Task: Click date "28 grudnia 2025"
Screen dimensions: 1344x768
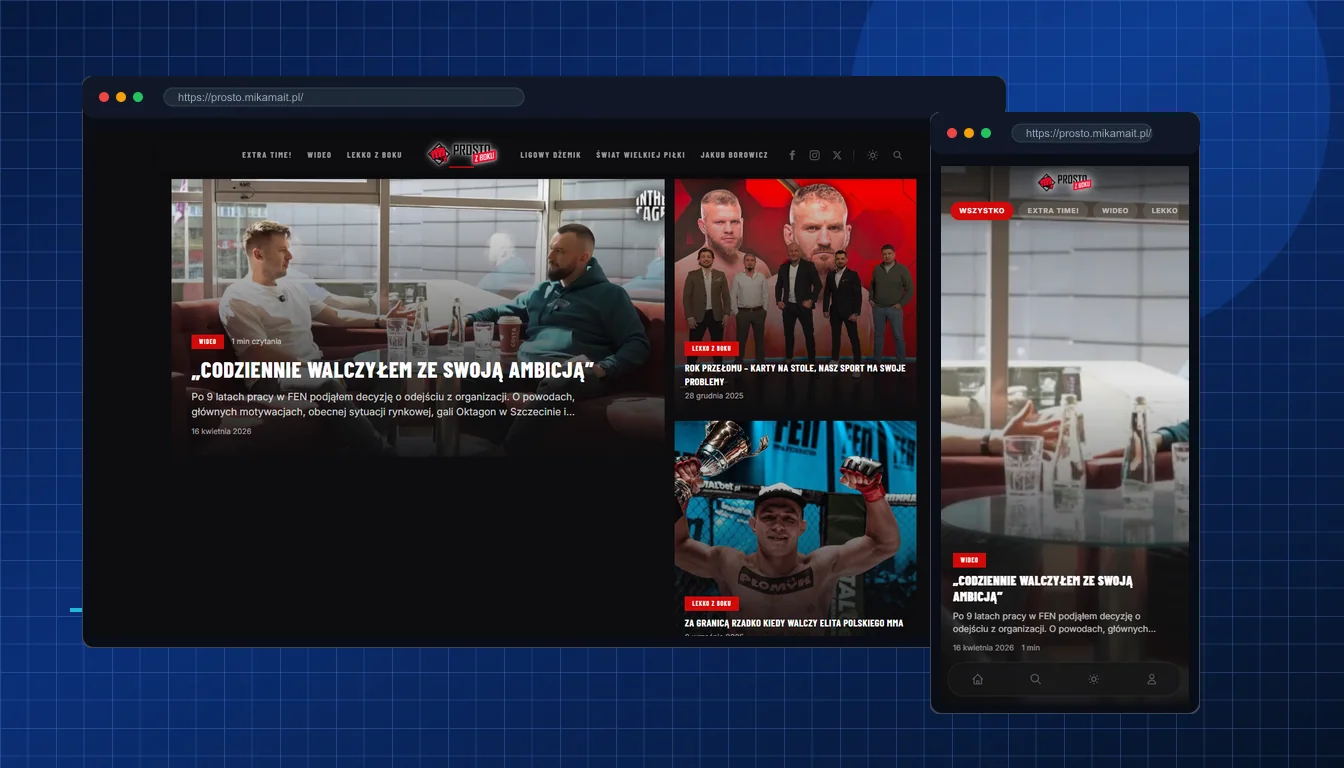Action: coord(714,396)
